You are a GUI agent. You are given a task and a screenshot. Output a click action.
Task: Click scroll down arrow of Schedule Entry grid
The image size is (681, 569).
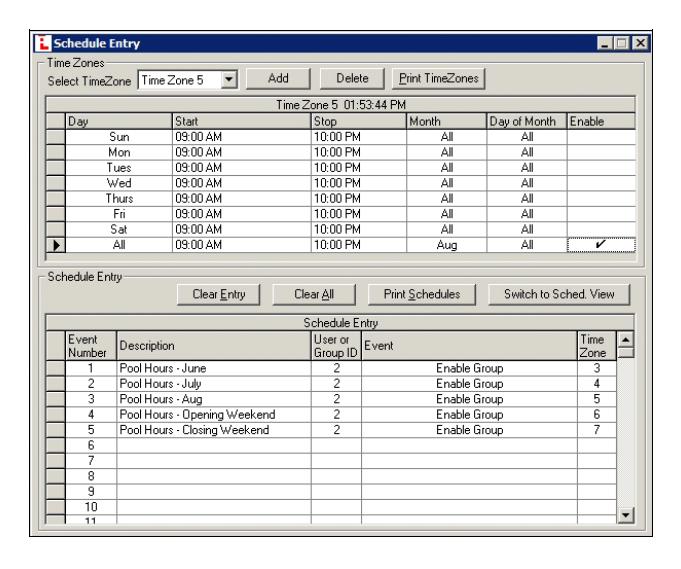pos(625,515)
